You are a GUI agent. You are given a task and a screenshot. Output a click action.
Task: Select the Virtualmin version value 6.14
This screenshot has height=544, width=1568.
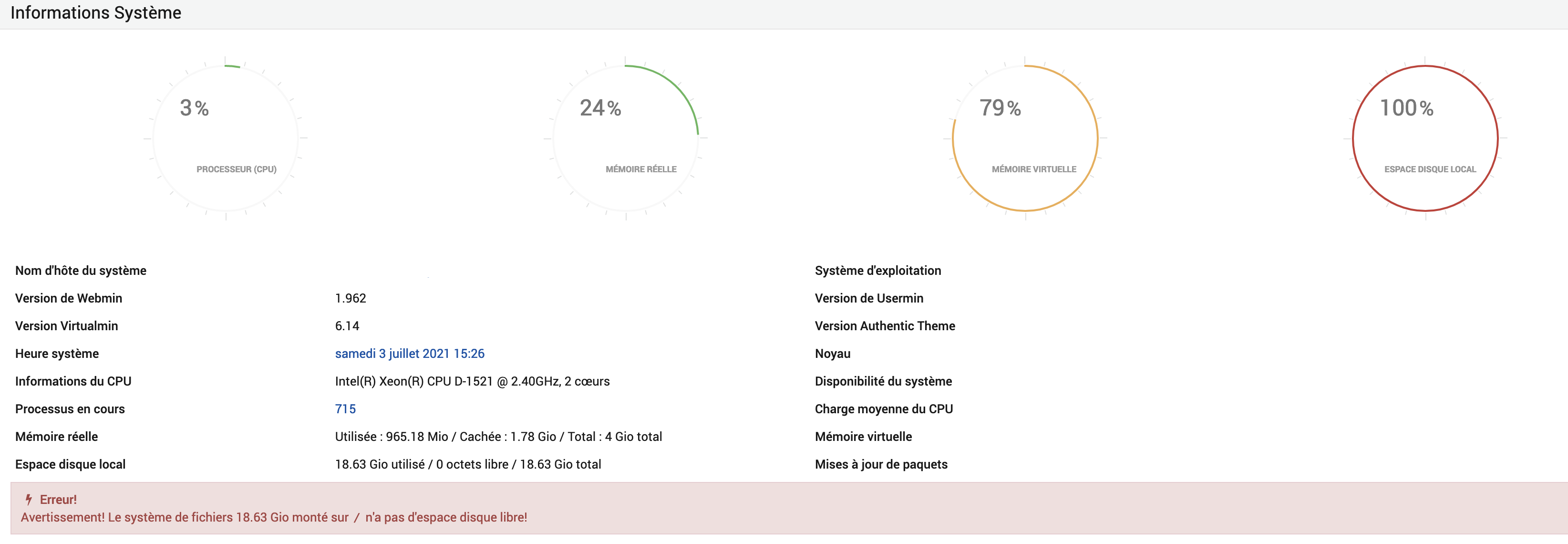pyautogui.click(x=347, y=326)
